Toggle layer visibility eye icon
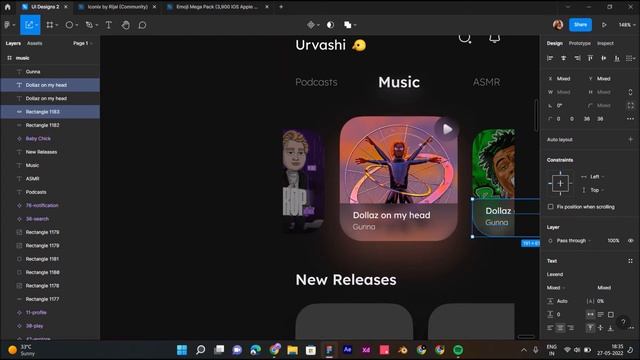This screenshot has height=360, width=640. 630,241
